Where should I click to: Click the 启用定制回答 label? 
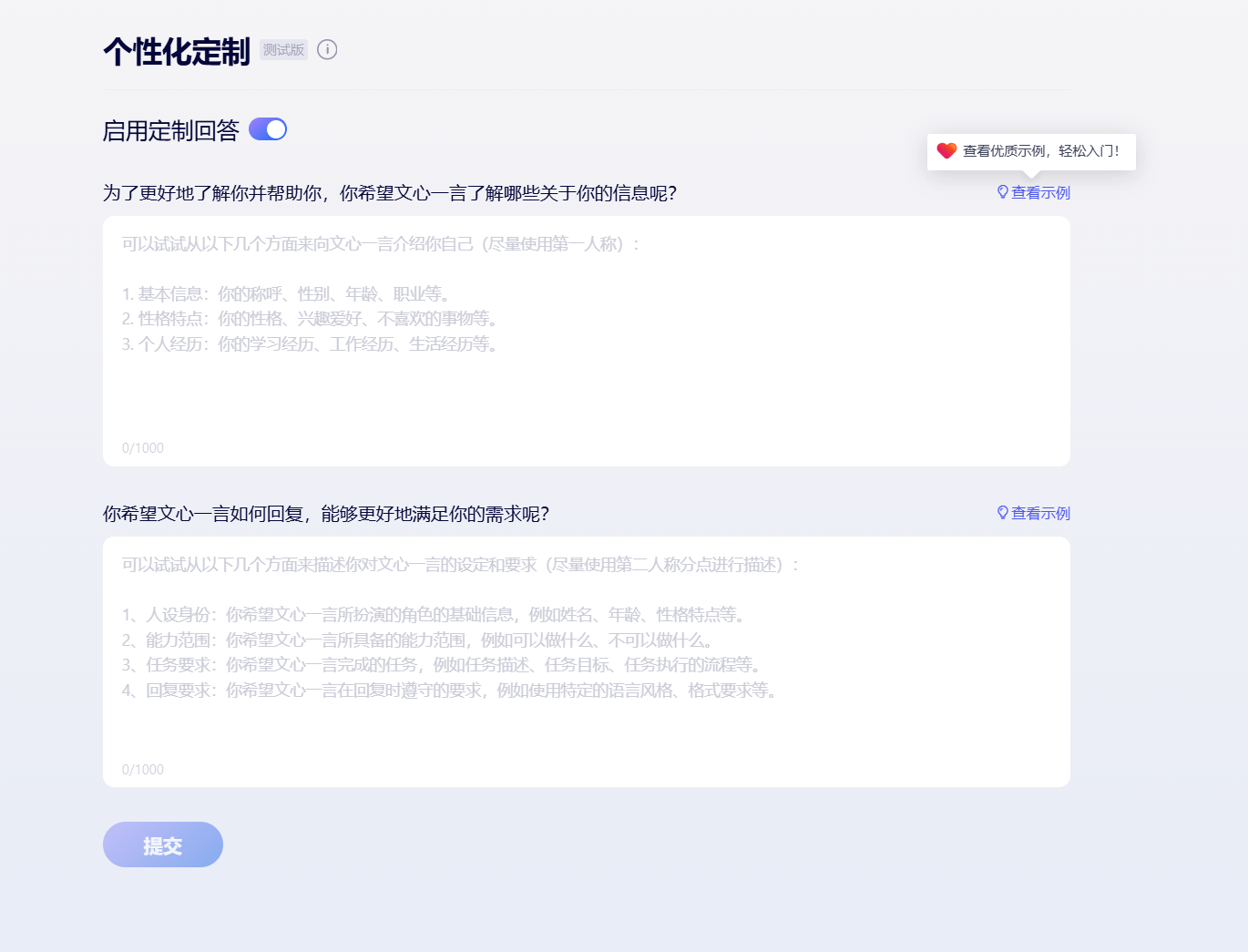(171, 130)
